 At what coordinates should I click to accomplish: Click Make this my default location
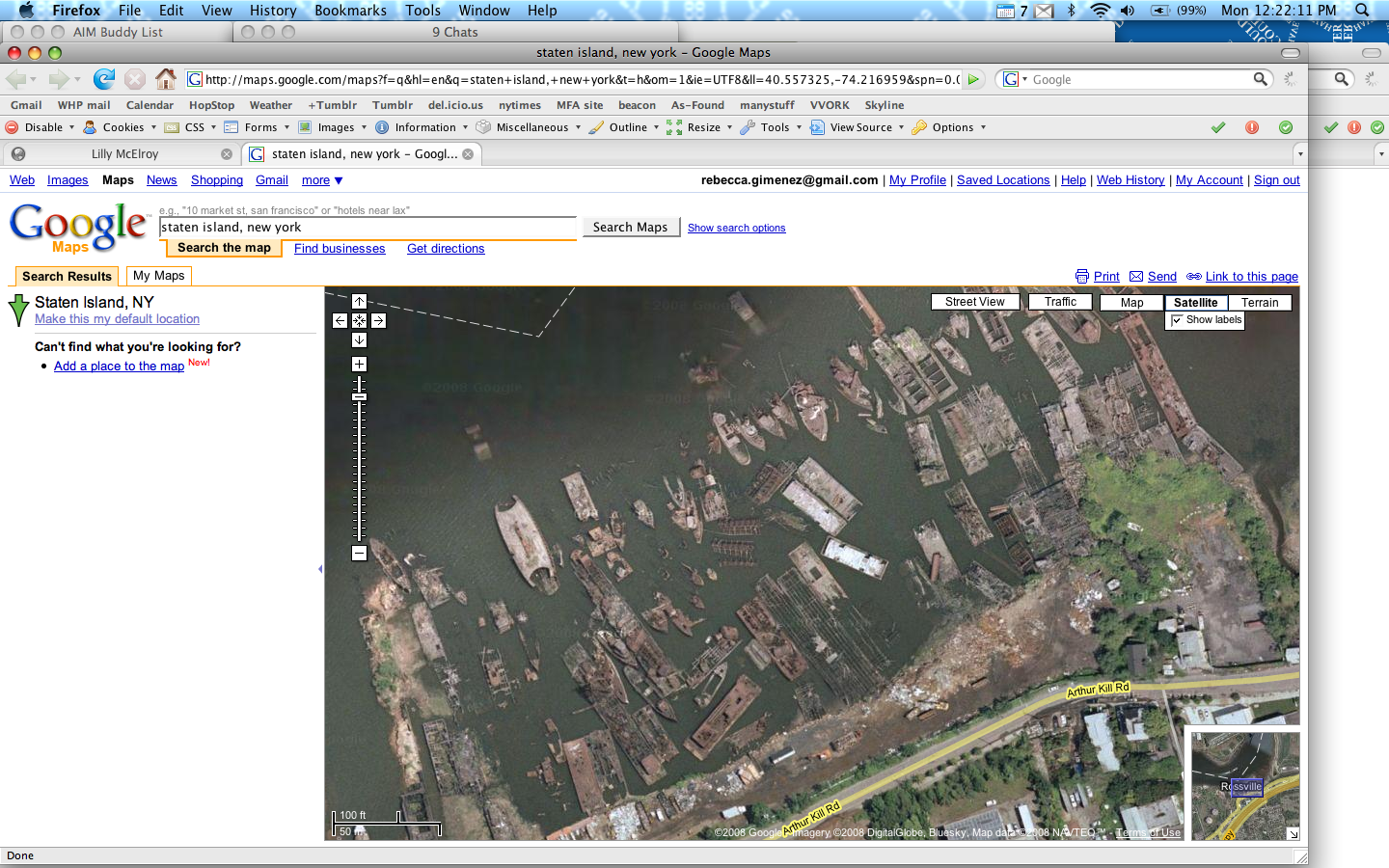[x=117, y=319]
